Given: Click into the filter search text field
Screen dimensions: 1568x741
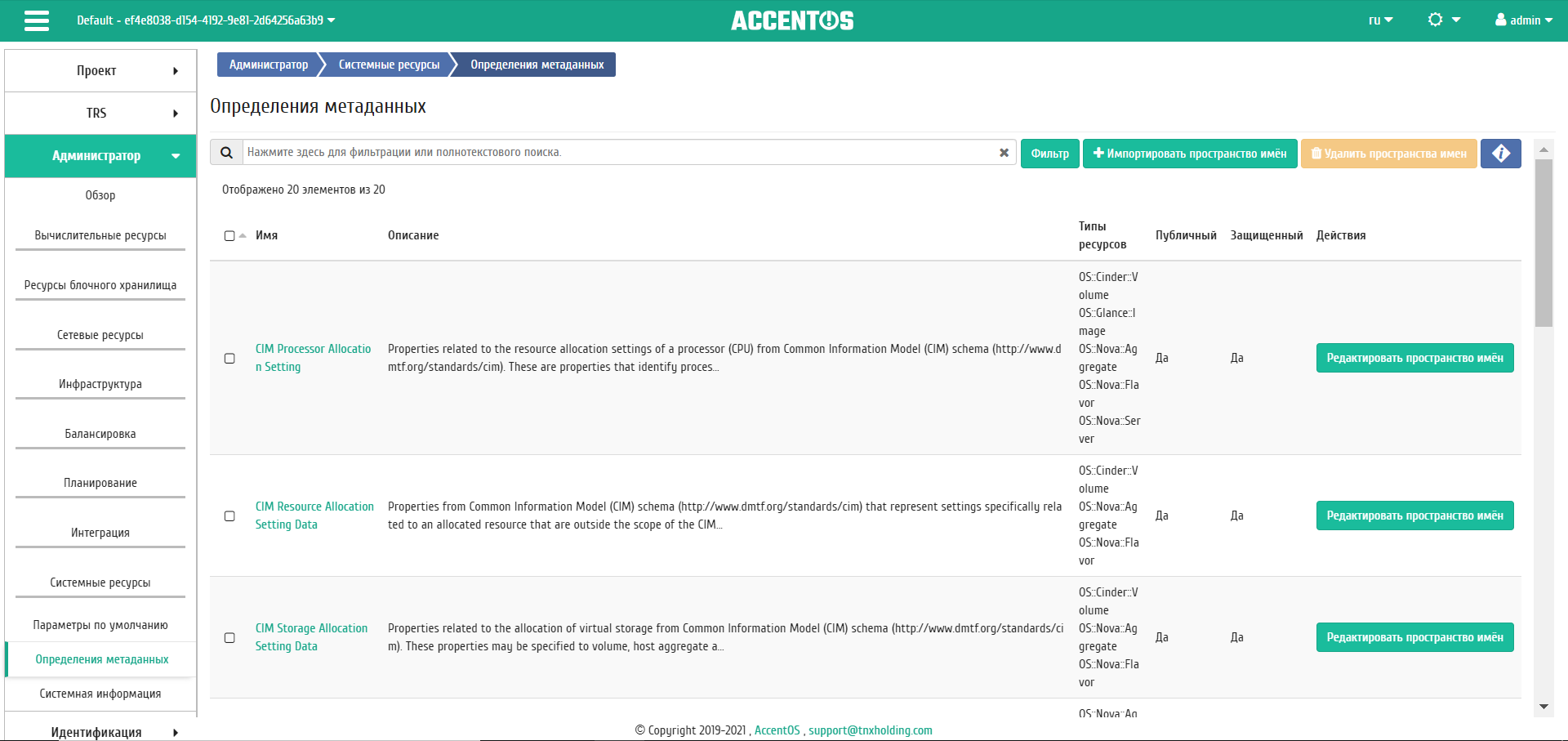Looking at the screenshot, I should tap(621, 153).
